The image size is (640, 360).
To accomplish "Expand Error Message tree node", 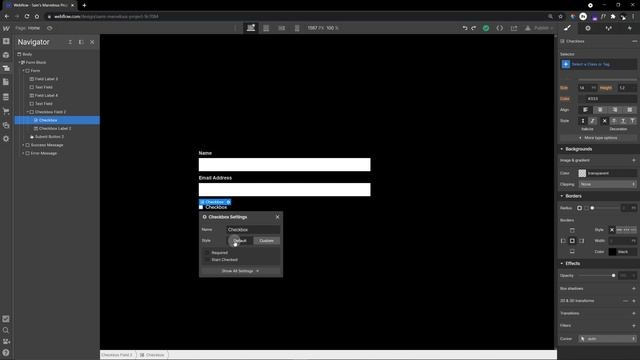I will tap(23, 153).
